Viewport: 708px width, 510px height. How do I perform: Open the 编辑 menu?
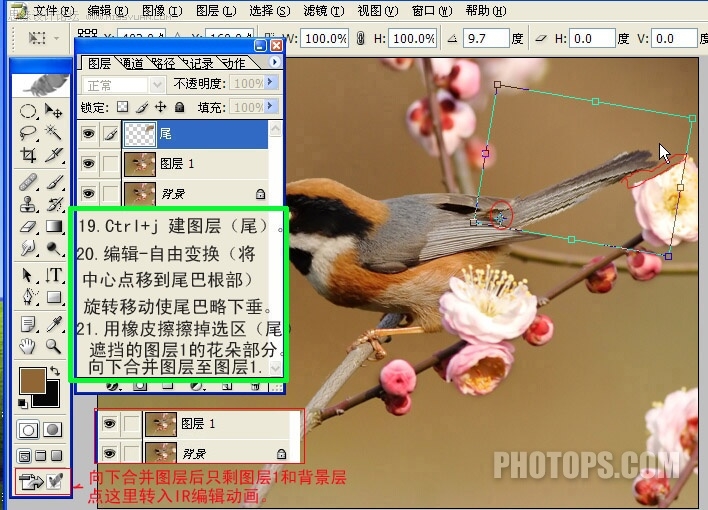(x=108, y=11)
